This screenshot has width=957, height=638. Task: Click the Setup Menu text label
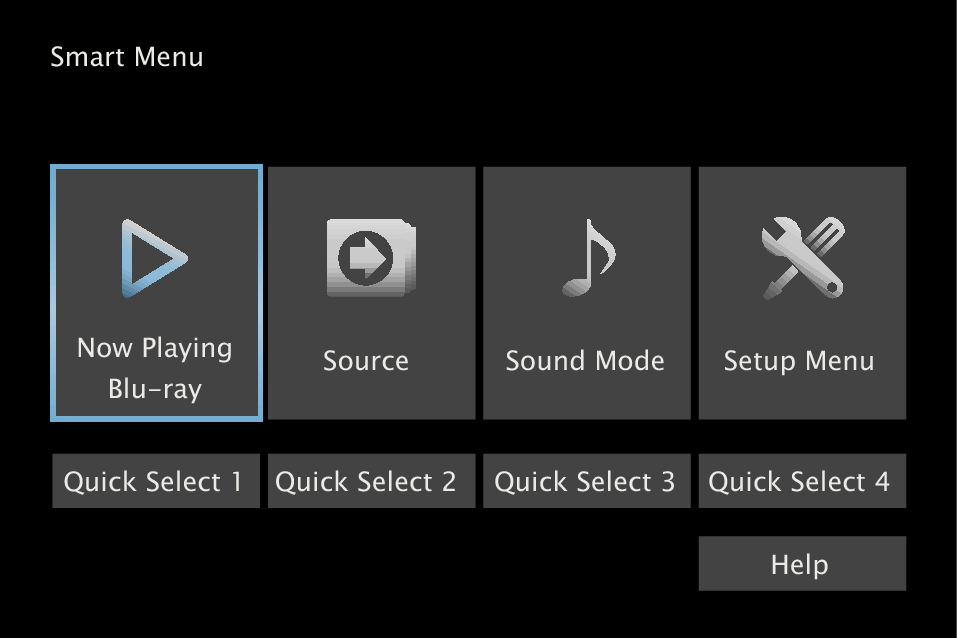[800, 360]
